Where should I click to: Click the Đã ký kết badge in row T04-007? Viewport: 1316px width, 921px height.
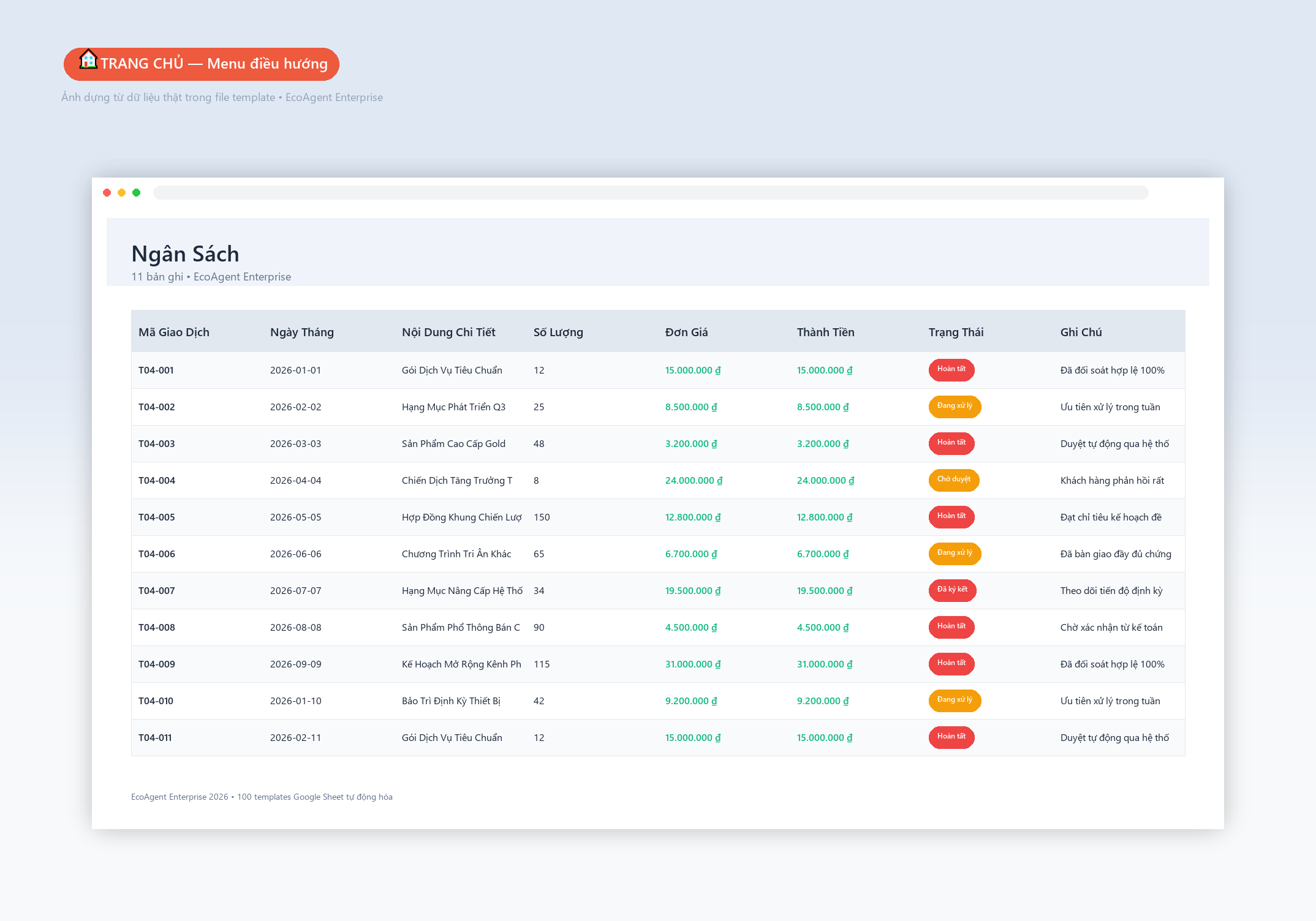(x=953, y=590)
